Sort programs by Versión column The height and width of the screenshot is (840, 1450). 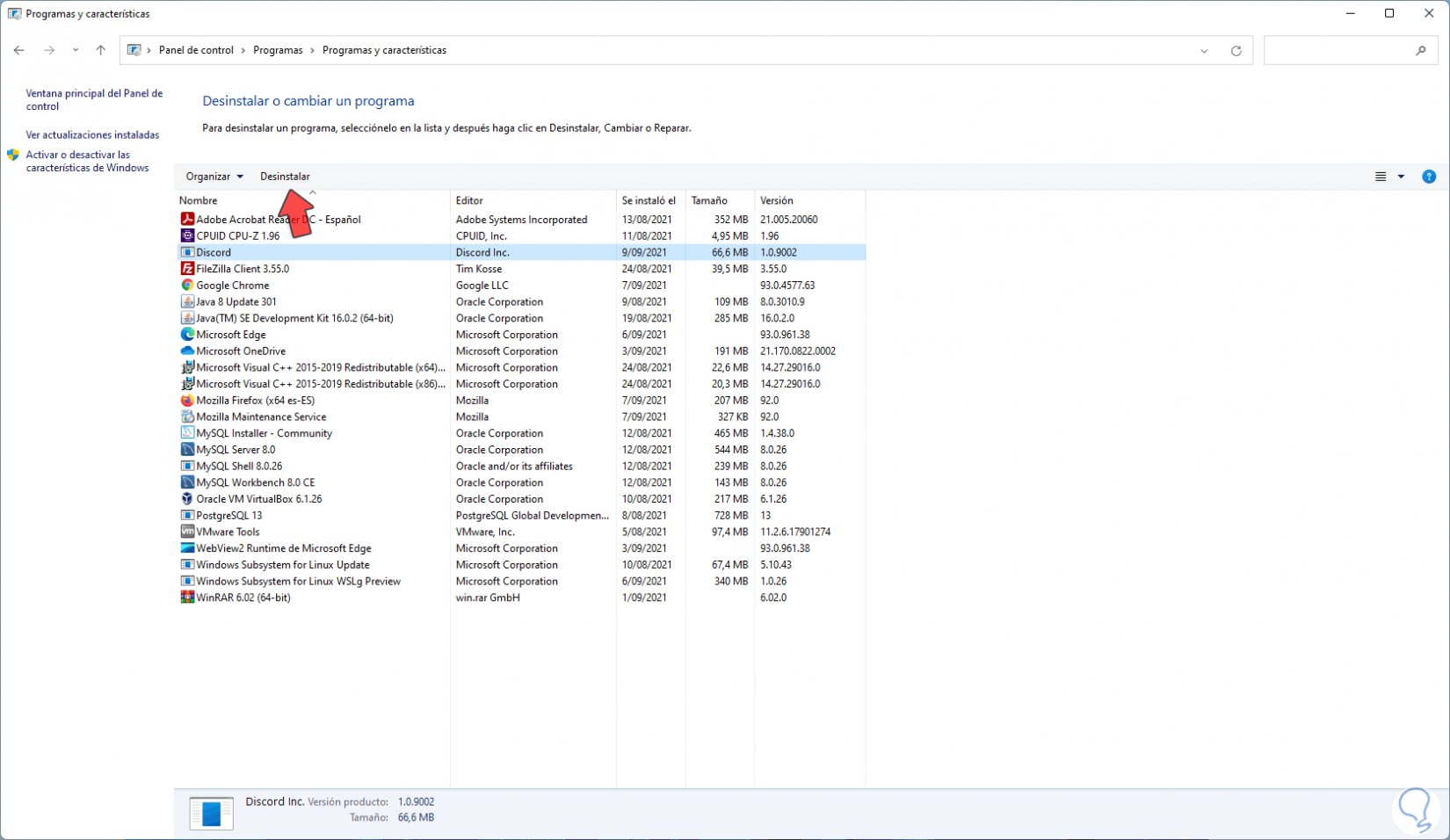tap(809, 200)
